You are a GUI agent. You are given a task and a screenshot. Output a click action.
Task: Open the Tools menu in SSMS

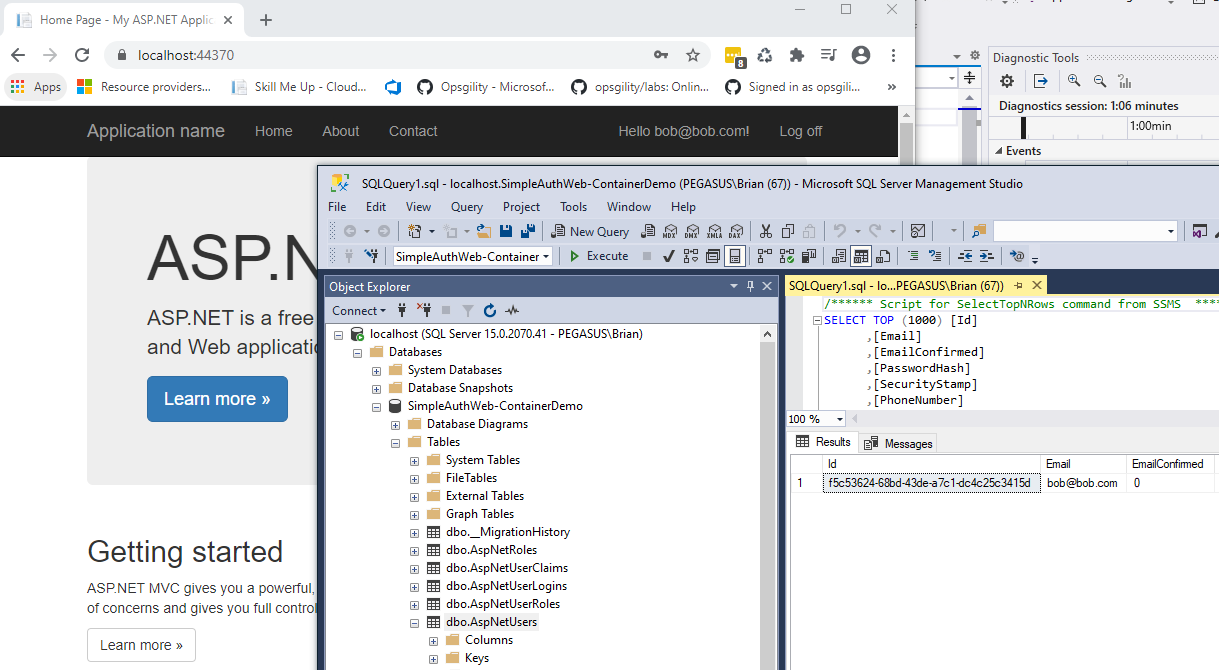pos(574,207)
